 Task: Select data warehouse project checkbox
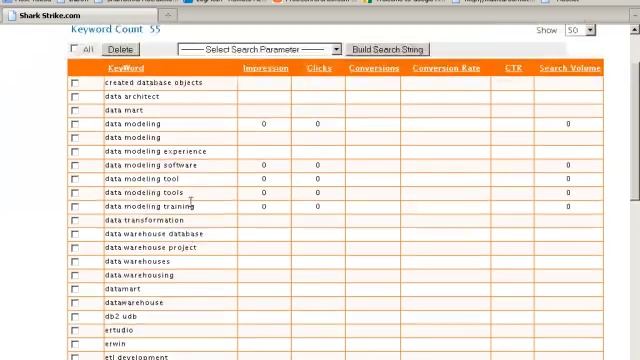[x=75, y=248]
